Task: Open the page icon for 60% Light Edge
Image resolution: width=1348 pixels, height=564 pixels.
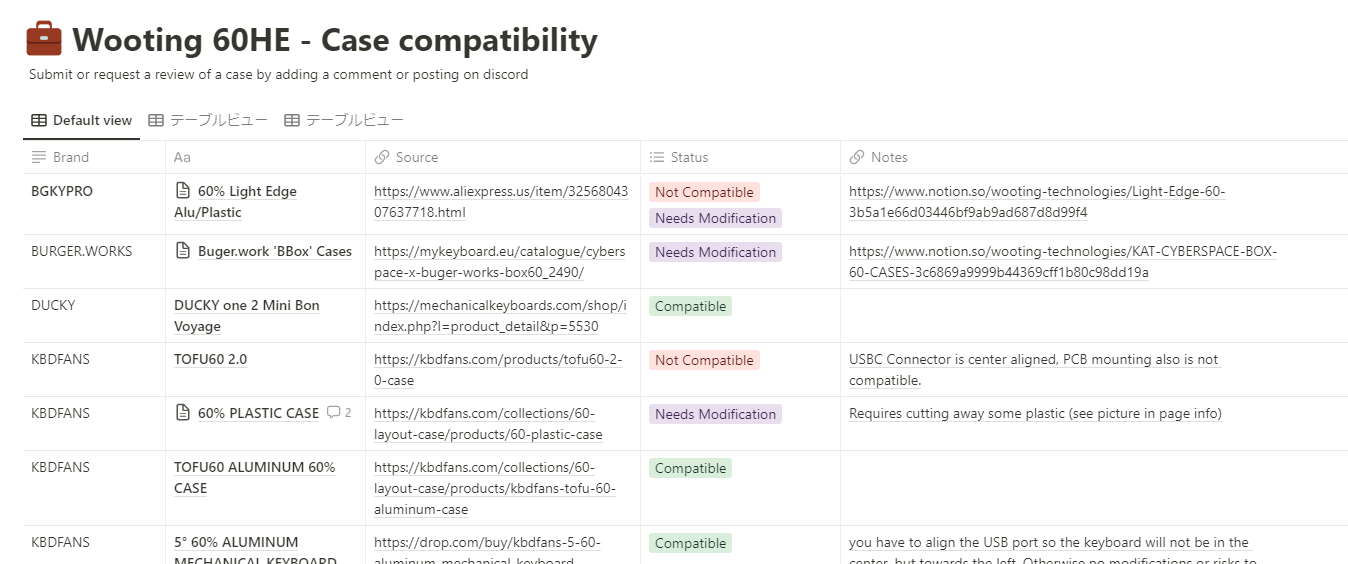Action: (x=183, y=191)
